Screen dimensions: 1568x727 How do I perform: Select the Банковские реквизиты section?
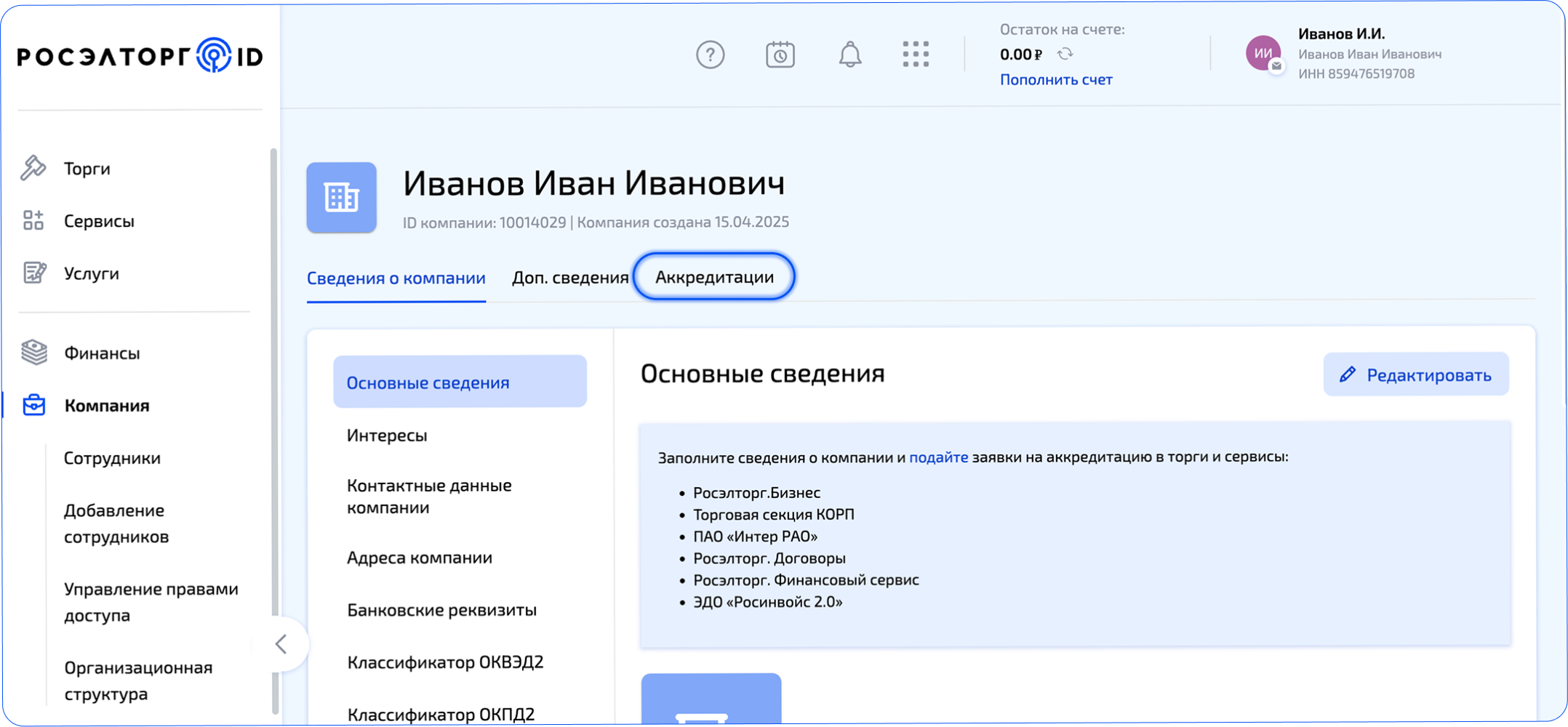(x=442, y=609)
